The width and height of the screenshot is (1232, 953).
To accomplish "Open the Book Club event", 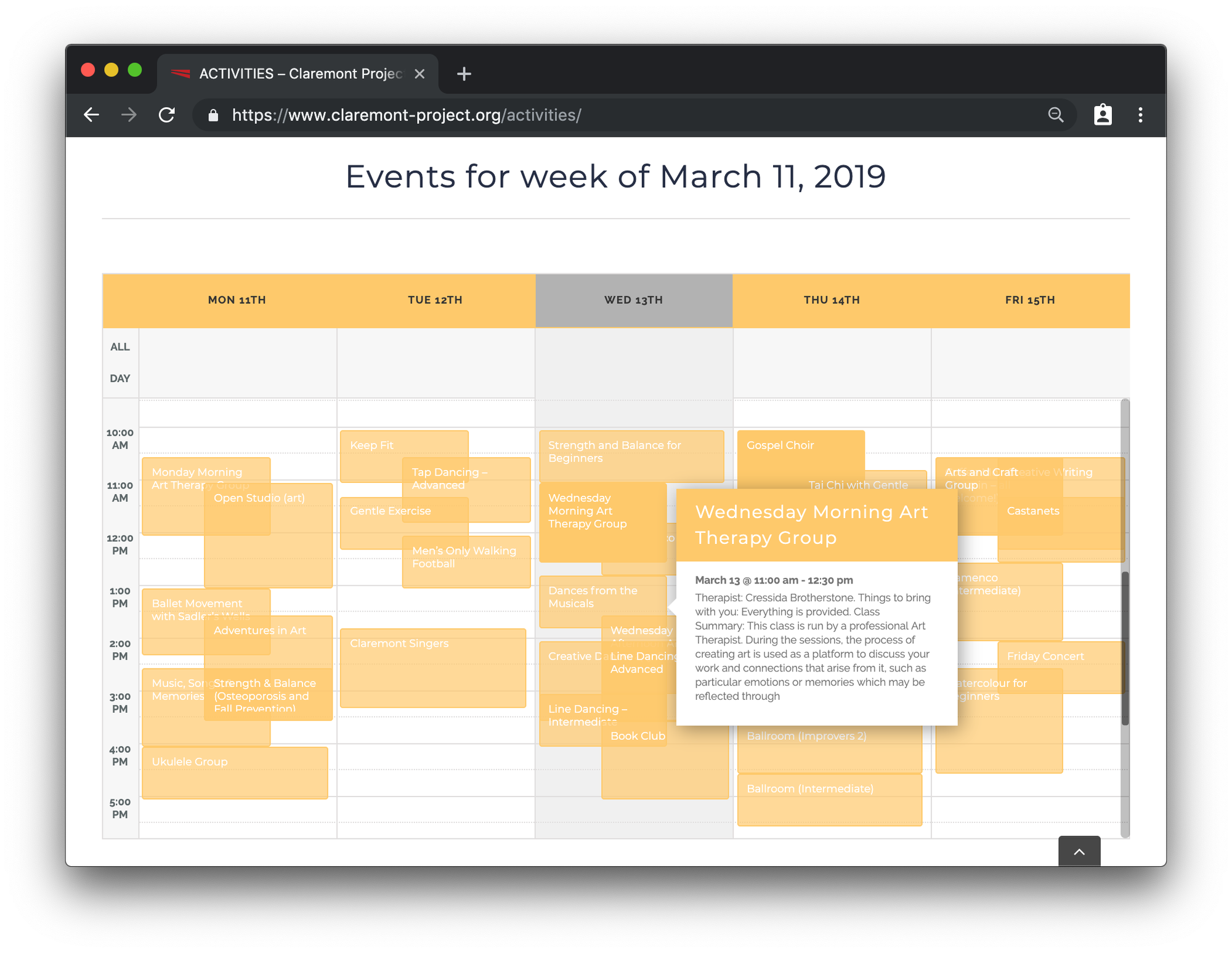I will (637, 736).
